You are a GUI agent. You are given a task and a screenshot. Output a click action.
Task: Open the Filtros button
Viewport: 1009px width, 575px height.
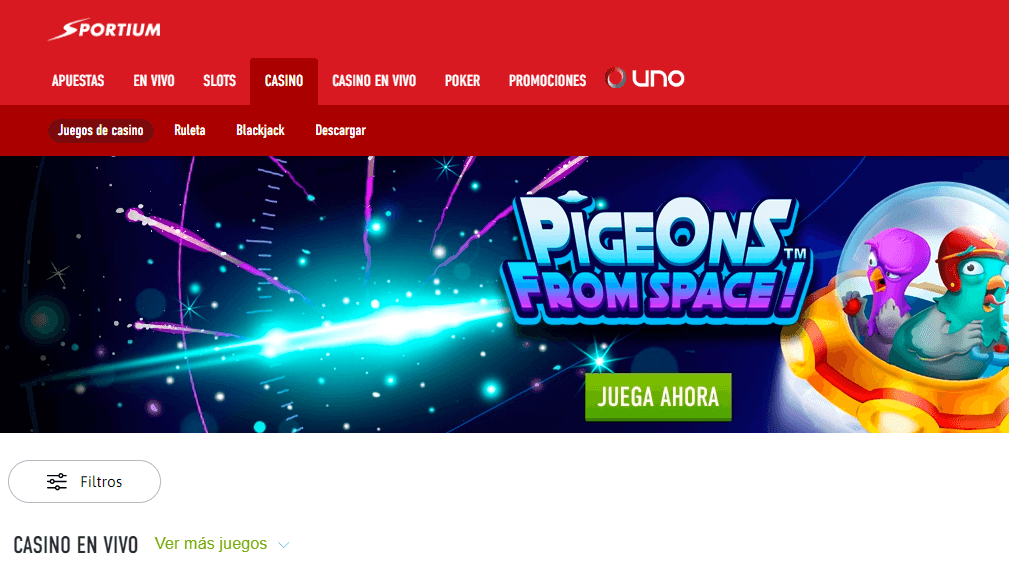click(84, 482)
